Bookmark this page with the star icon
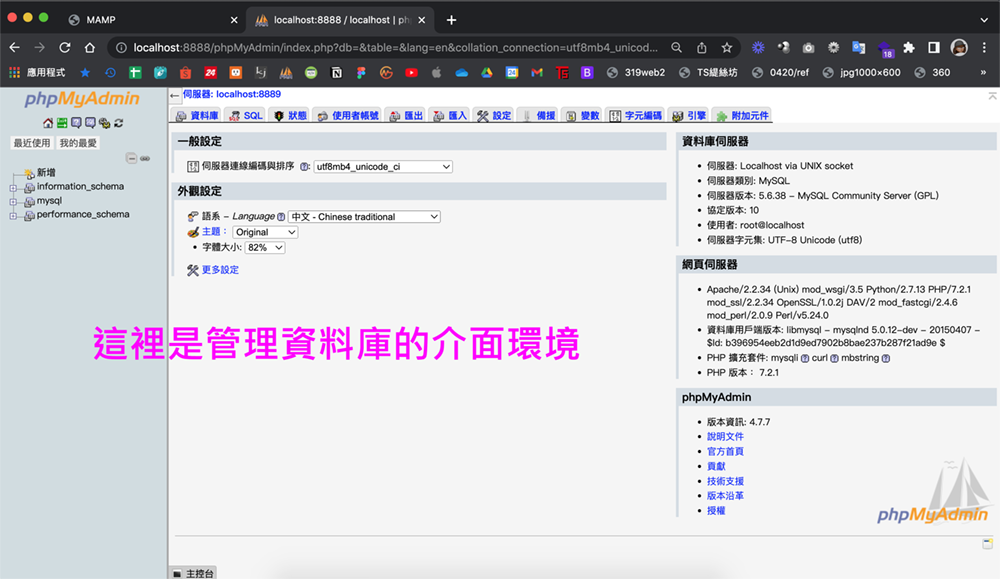The height and width of the screenshot is (579, 1000). point(727,47)
